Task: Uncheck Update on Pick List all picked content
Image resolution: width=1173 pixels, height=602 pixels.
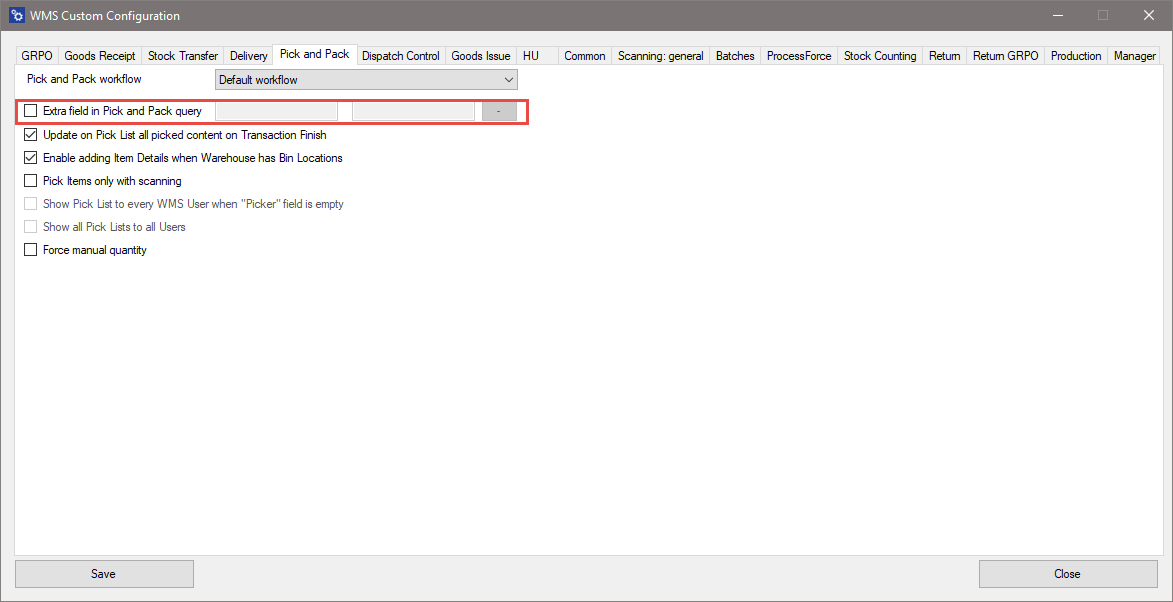Action: pyautogui.click(x=31, y=135)
